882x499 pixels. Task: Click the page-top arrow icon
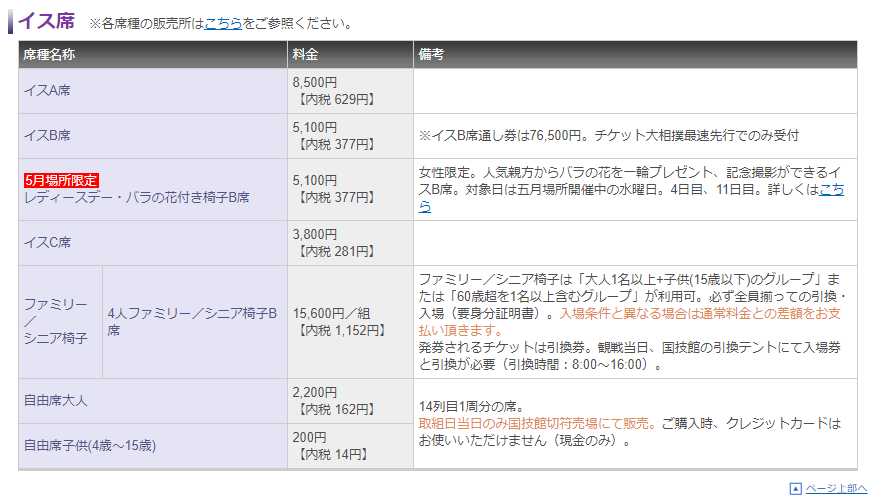pos(795,489)
